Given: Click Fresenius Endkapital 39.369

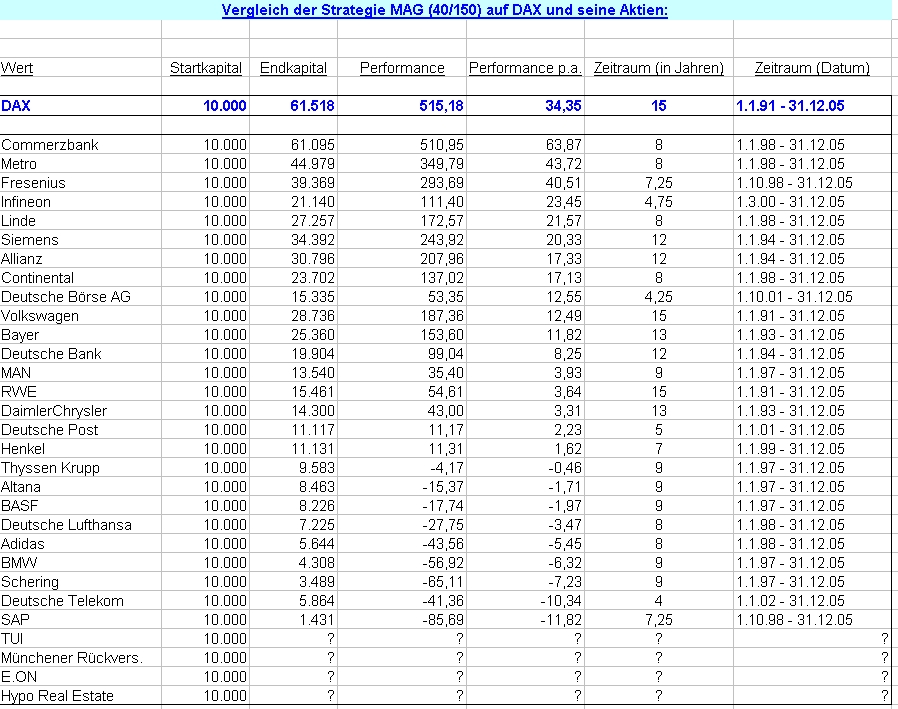Looking at the screenshot, I should 312,183.
